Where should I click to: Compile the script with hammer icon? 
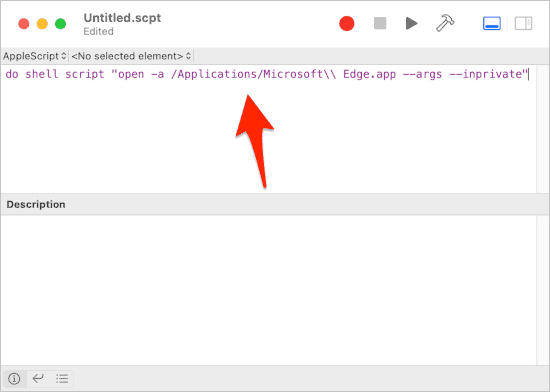pos(445,23)
